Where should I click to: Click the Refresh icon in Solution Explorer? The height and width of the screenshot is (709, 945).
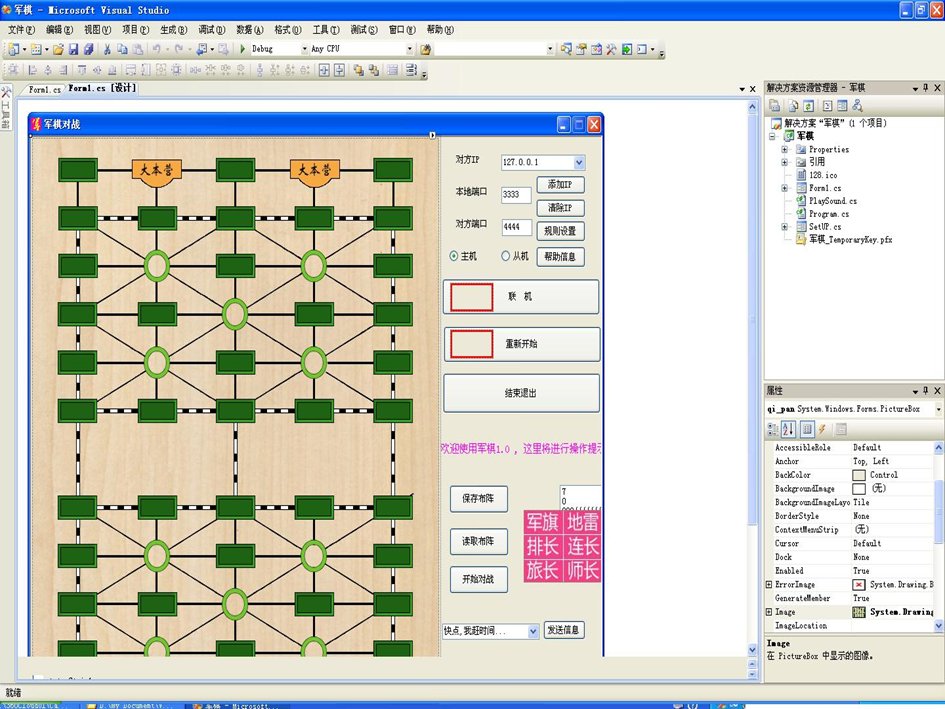tap(808, 105)
